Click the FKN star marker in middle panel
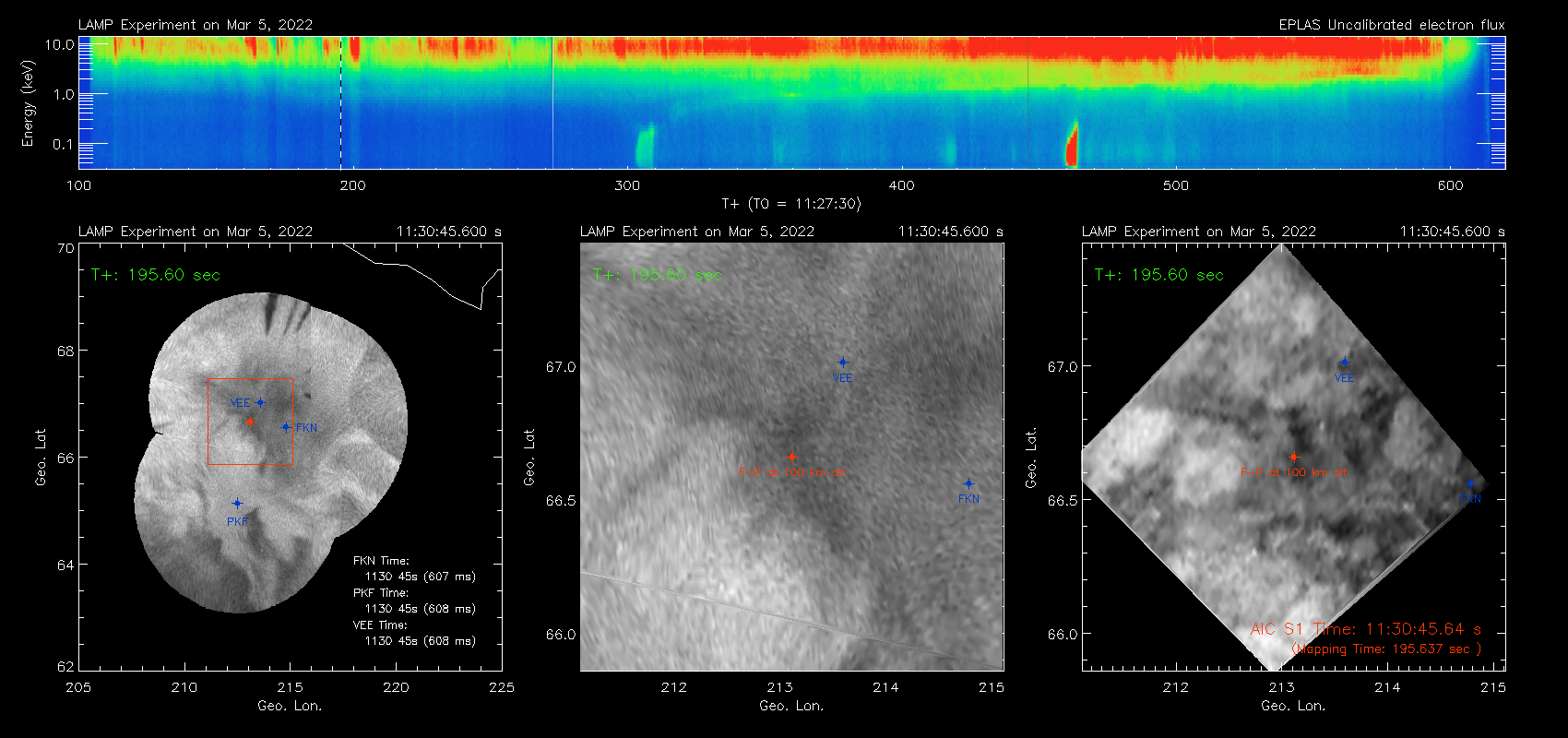The image size is (1568, 738). pyautogui.click(x=968, y=483)
